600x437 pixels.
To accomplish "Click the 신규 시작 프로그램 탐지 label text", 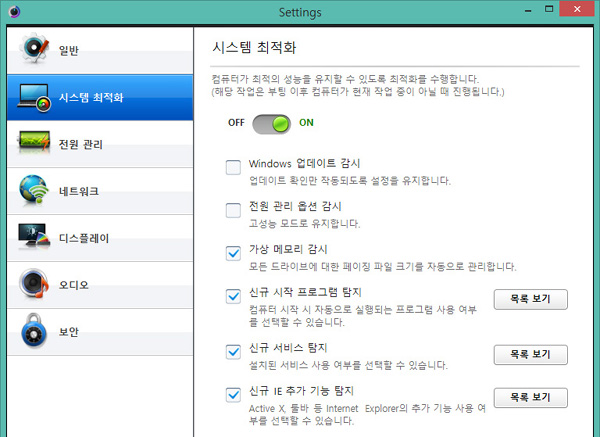I will tap(305, 292).
